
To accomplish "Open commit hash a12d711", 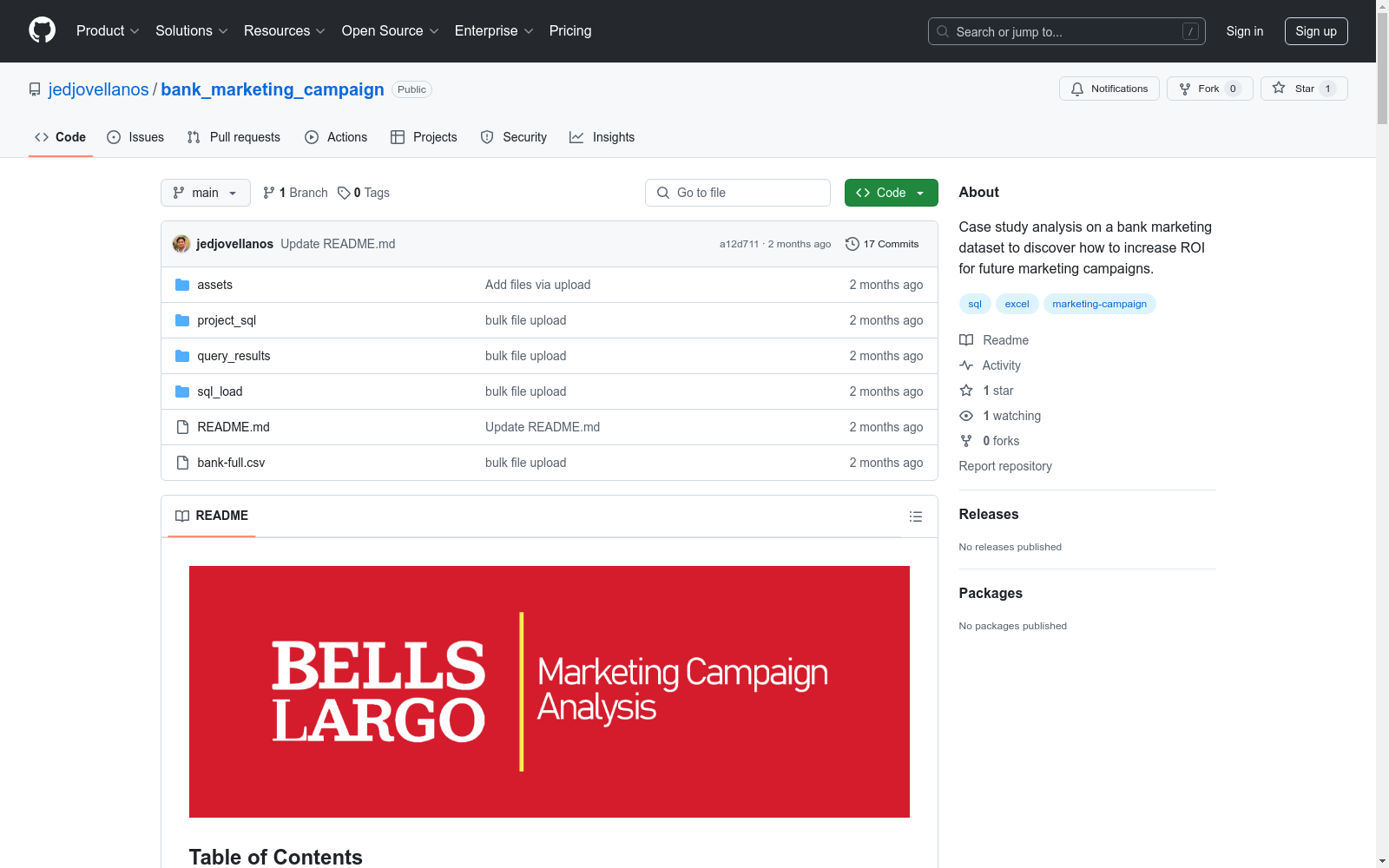I will pos(739,244).
